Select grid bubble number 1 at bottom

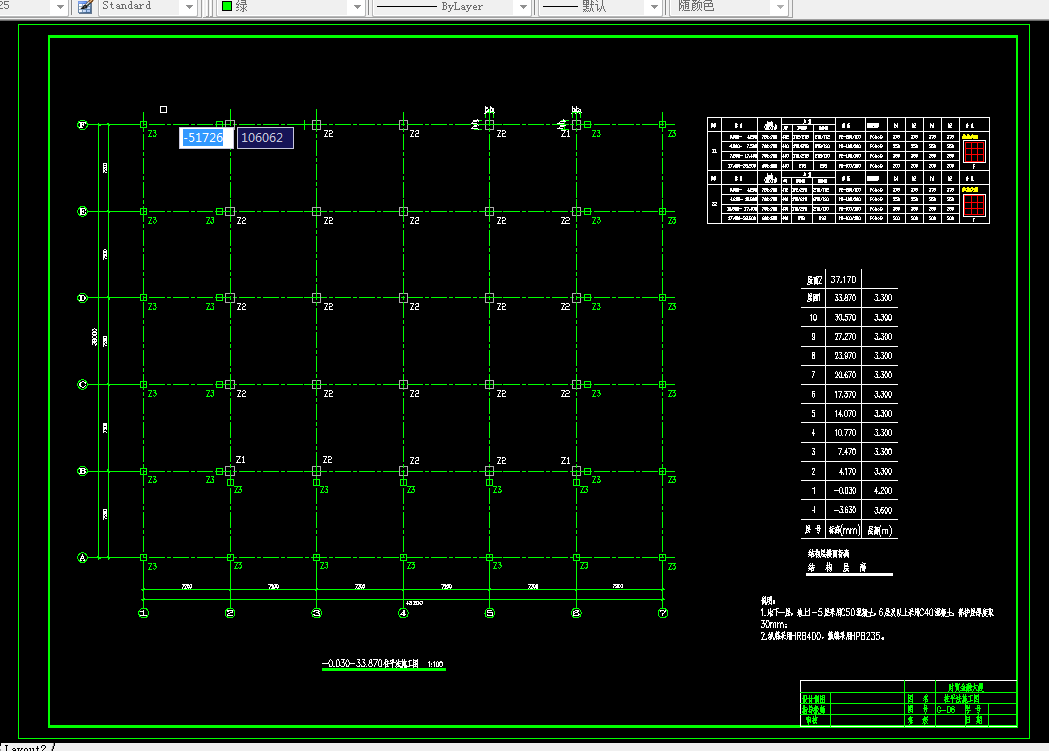pyautogui.click(x=143, y=613)
